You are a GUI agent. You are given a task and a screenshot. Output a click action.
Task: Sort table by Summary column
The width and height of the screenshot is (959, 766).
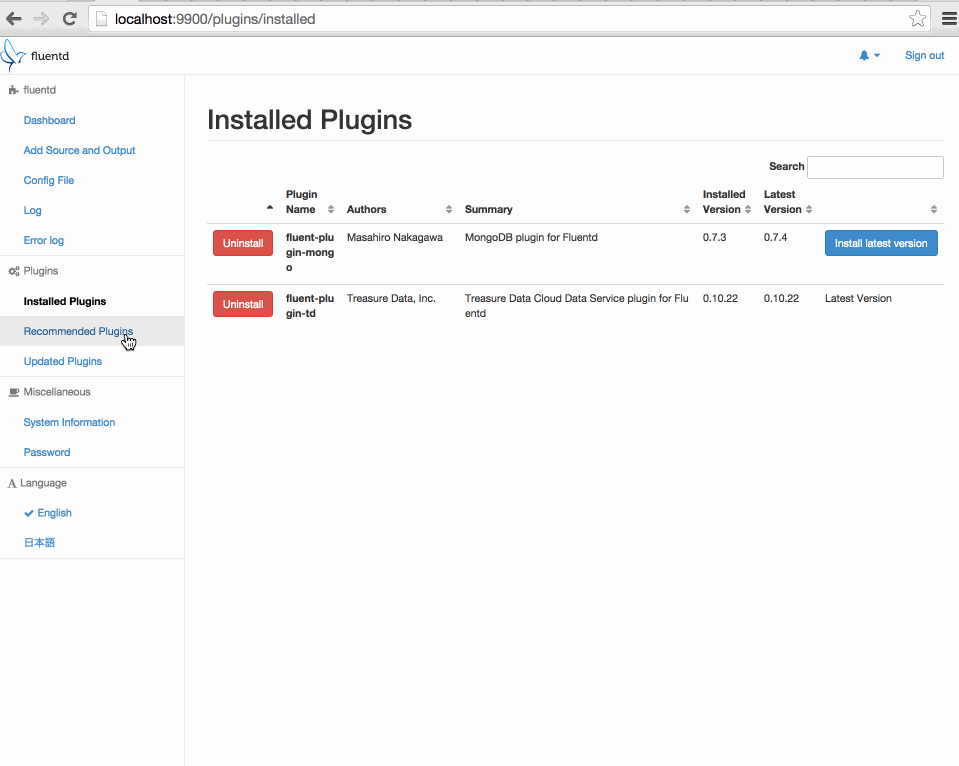577,209
